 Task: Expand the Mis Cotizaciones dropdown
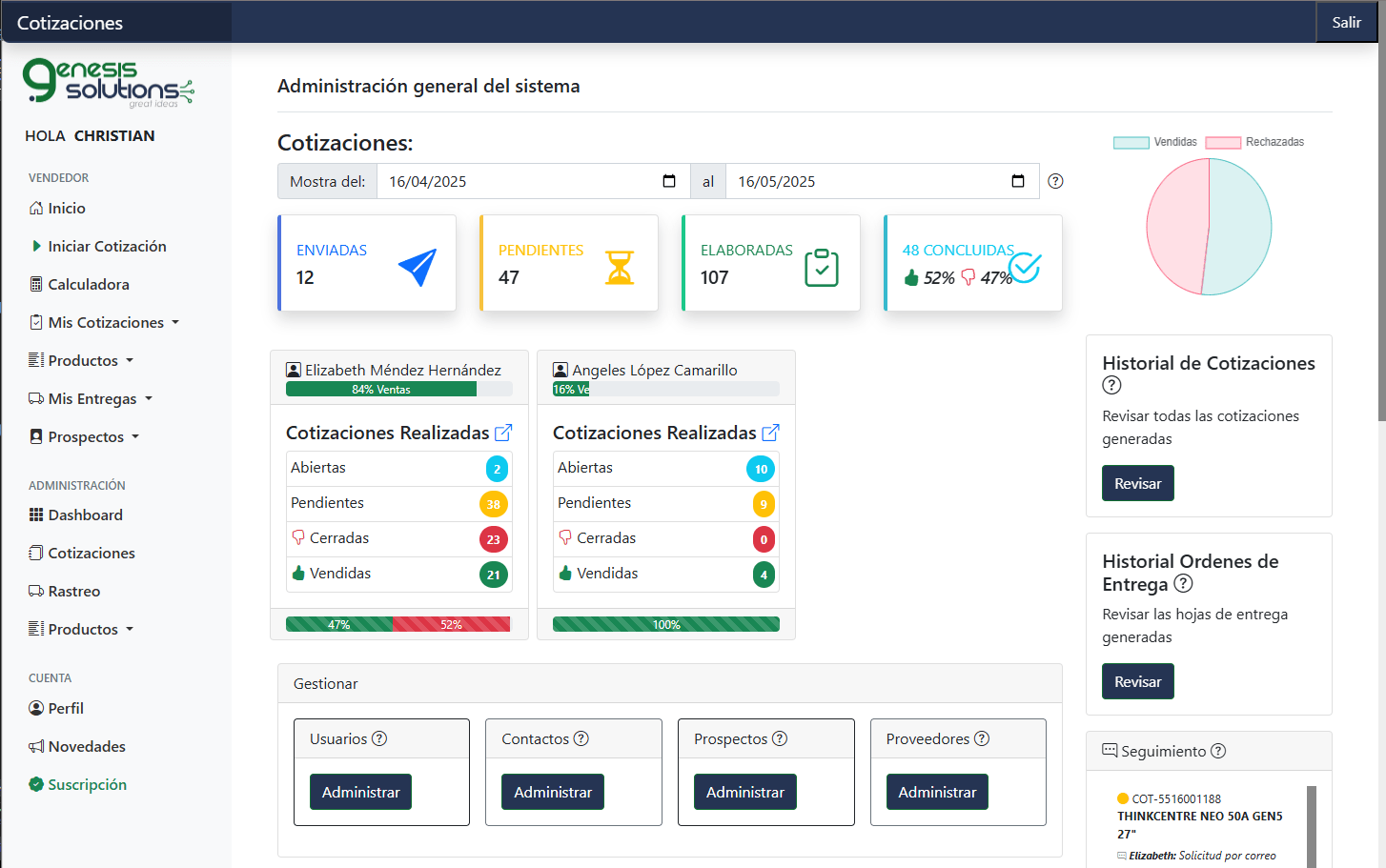104,322
